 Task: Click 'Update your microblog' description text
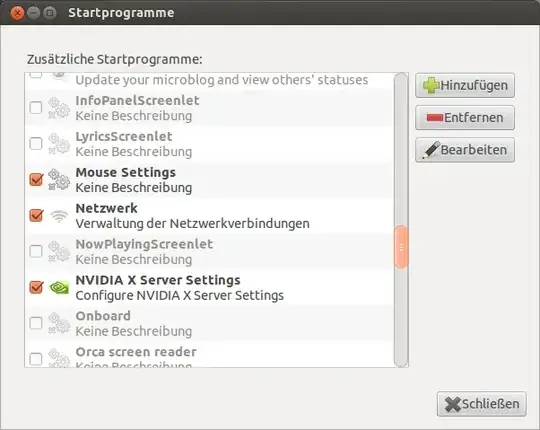(222, 80)
